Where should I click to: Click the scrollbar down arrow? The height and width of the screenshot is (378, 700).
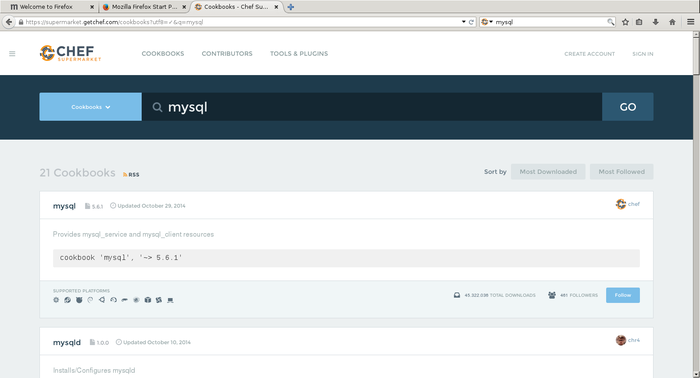click(x=696, y=374)
